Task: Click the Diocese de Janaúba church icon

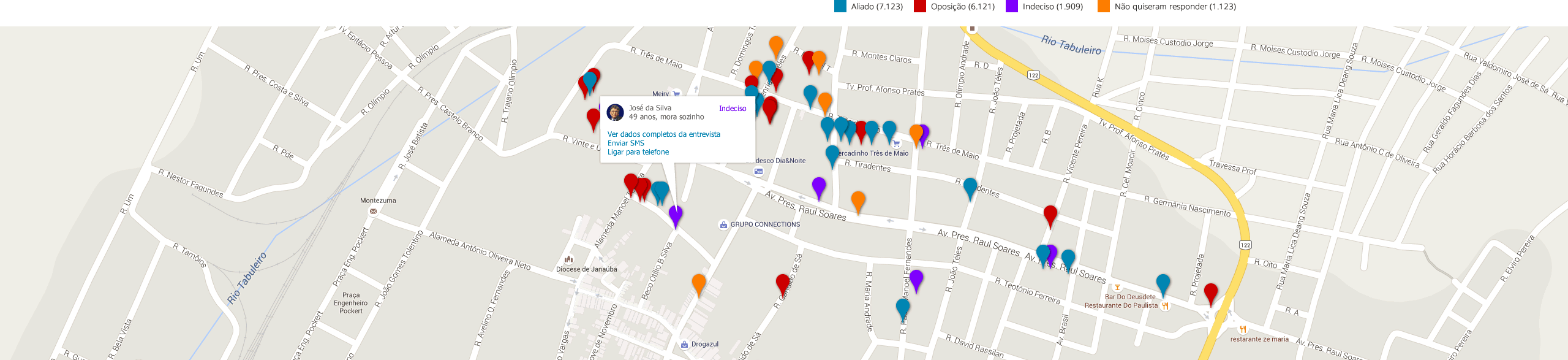Action: pyautogui.click(x=568, y=259)
